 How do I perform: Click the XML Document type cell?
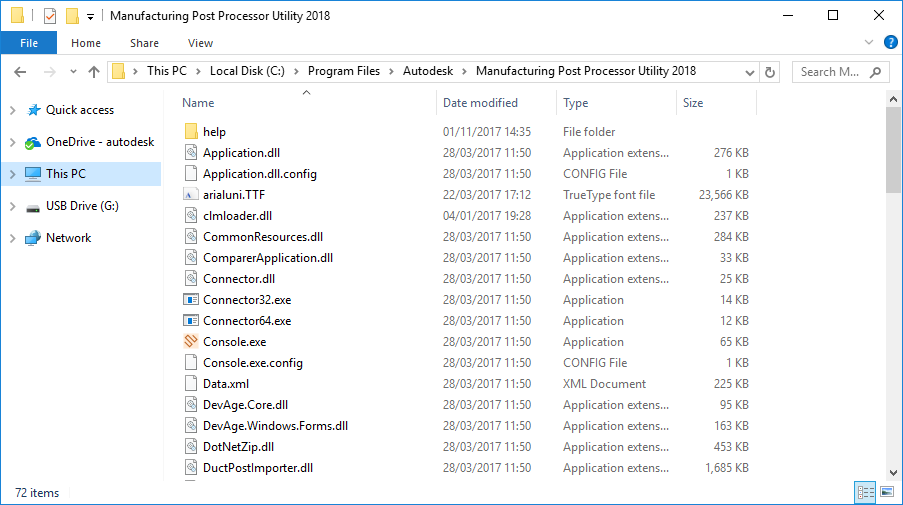point(604,384)
